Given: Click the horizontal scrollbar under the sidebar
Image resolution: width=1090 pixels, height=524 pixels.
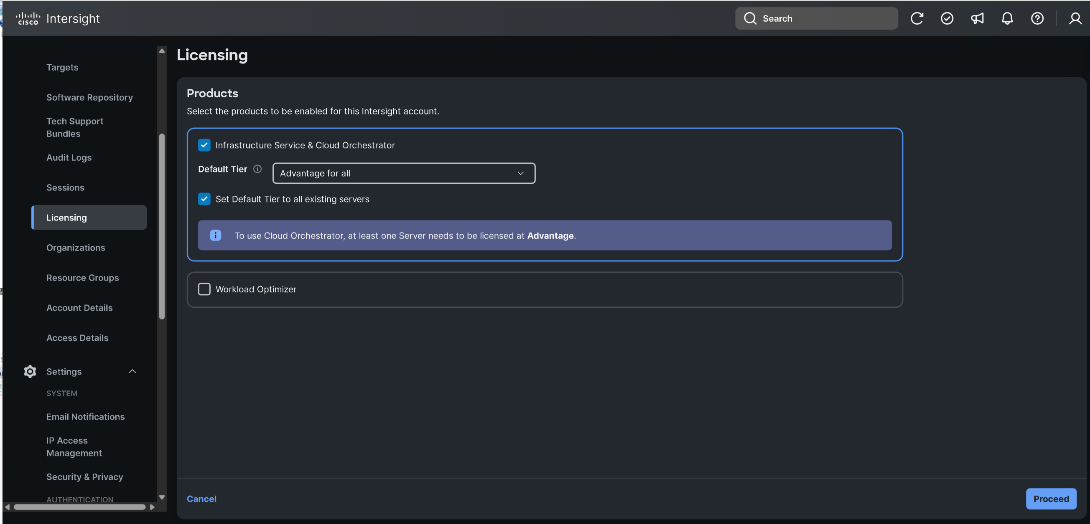Looking at the screenshot, I should pyautogui.click(x=79, y=507).
